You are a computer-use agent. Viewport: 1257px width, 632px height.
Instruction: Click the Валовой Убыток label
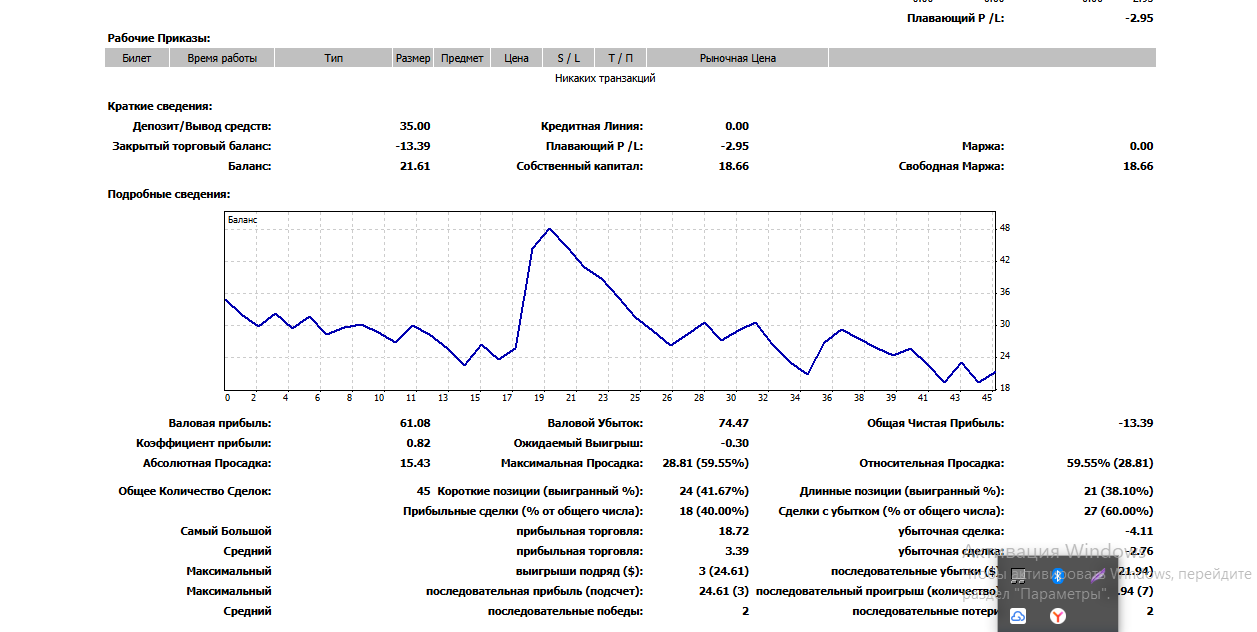(x=595, y=423)
